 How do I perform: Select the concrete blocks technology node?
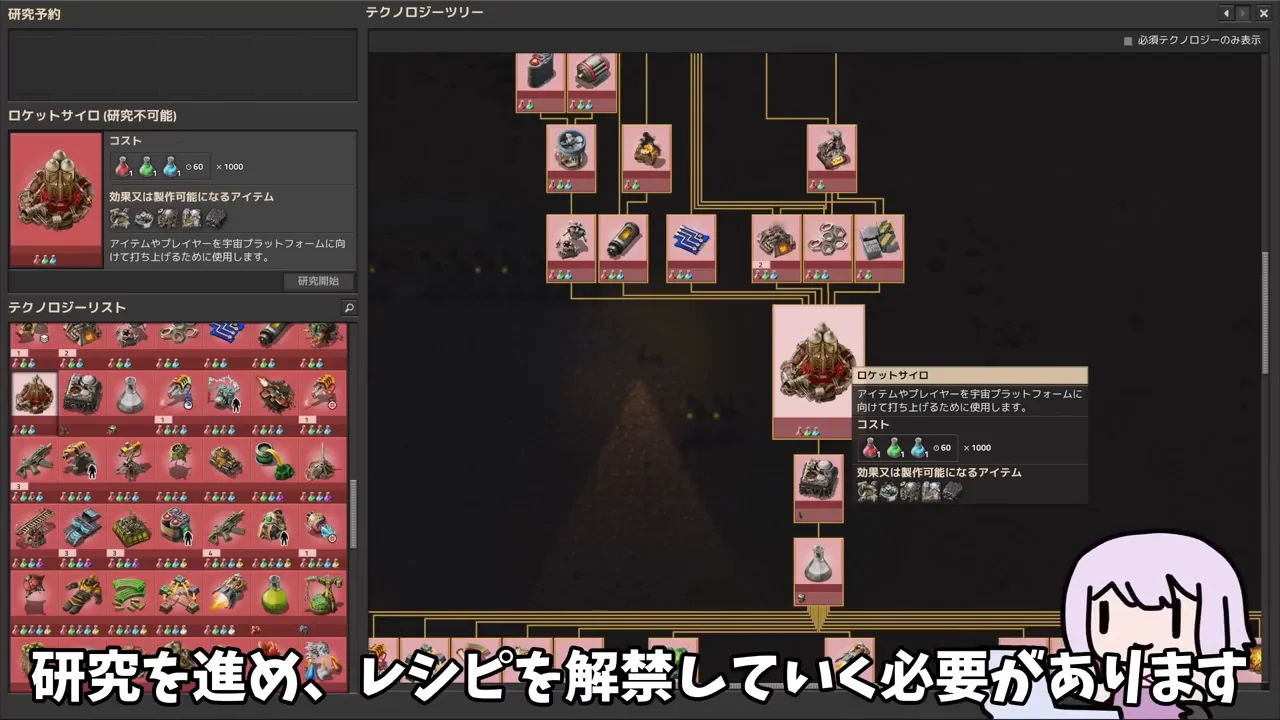point(879,248)
